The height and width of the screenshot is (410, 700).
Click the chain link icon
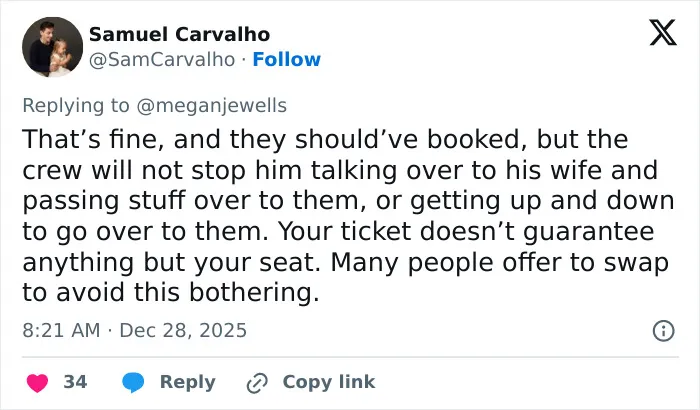coord(257,383)
